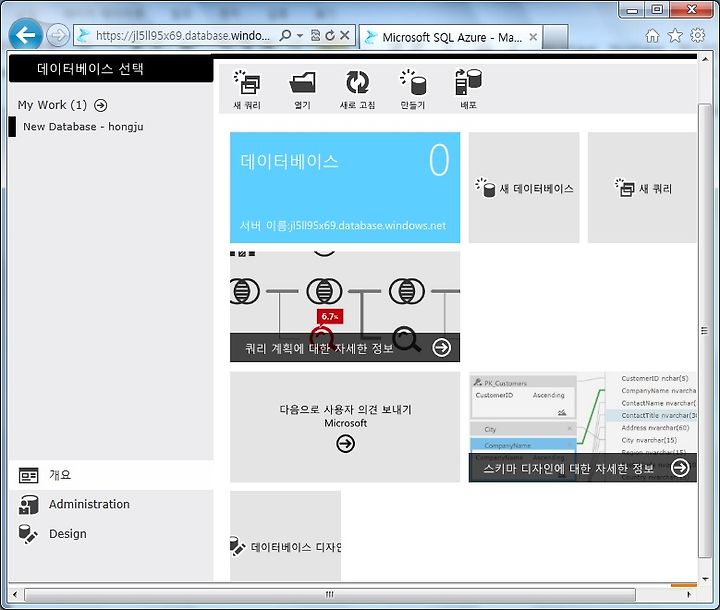Click the browser Home icon
Viewport: 720px width, 610px height.
(652, 36)
